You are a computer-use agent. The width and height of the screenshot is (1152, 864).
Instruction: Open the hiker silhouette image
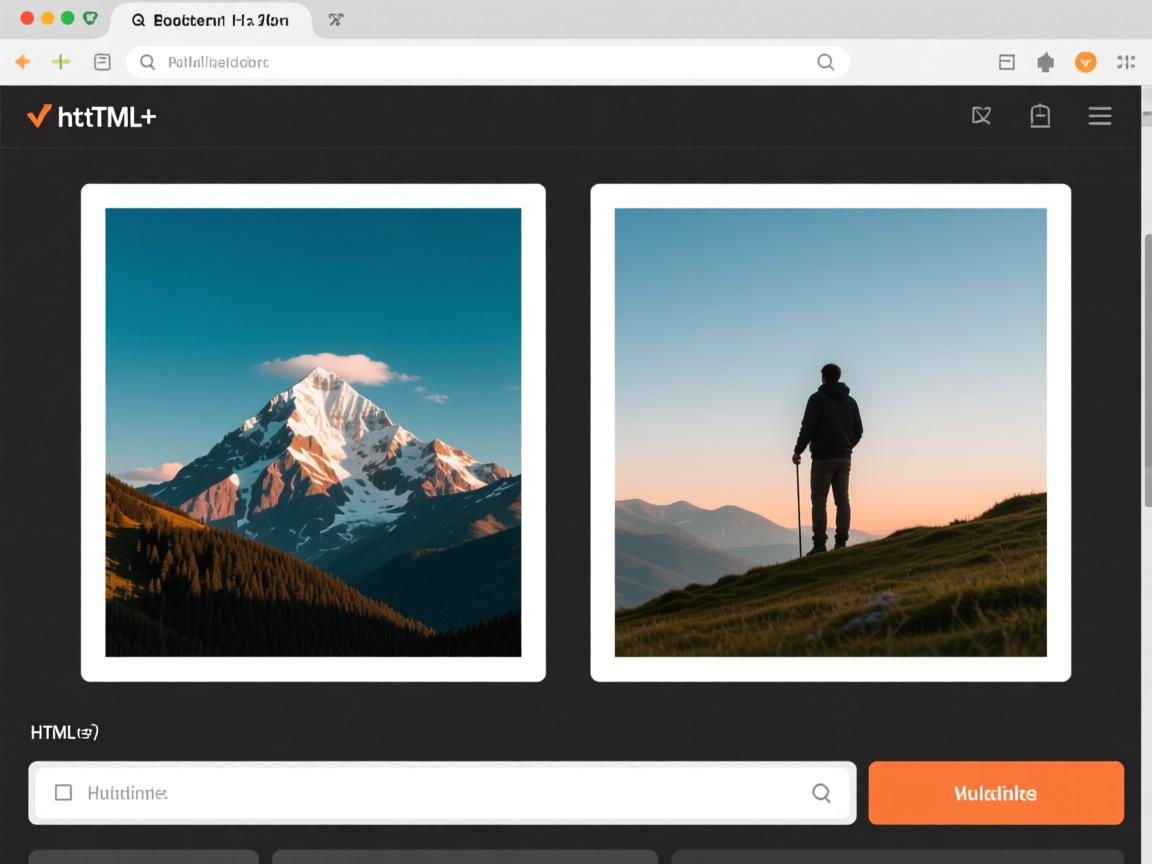click(830, 432)
